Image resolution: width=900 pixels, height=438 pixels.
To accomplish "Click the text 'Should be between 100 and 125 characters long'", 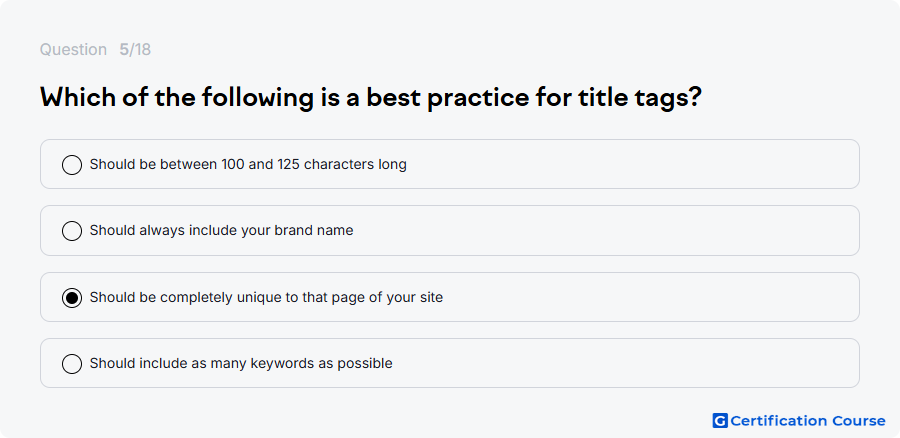I will [248, 165].
